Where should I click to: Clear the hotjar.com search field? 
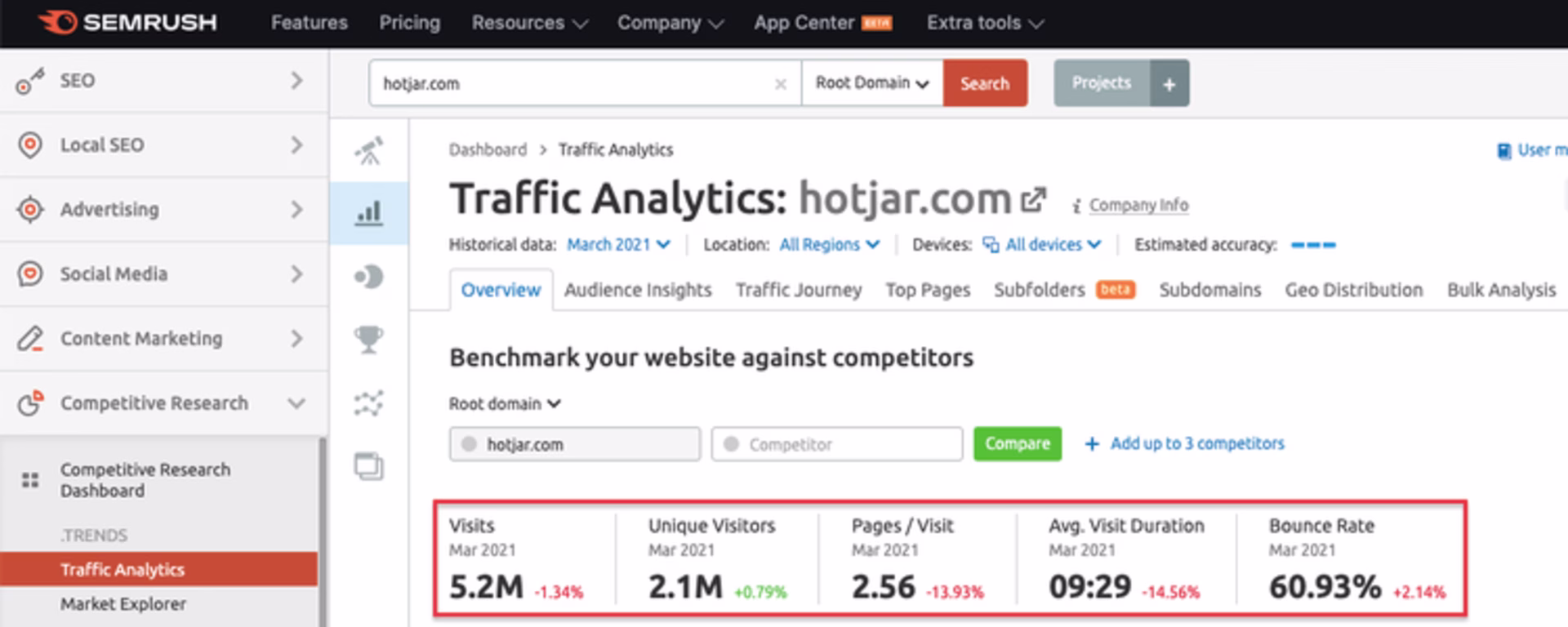[781, 84]
